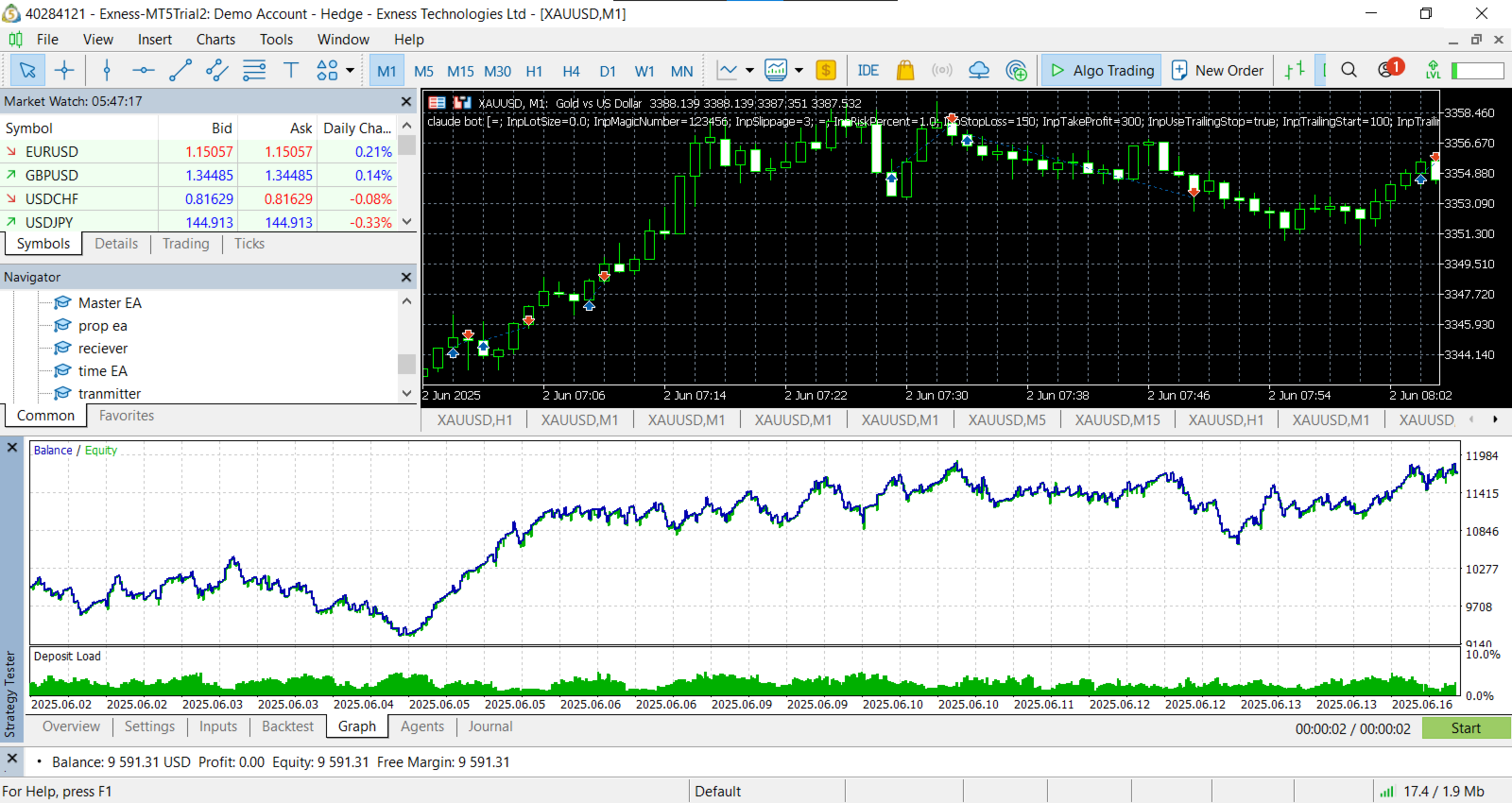Open the shapes objects dropdown arrow
Image resolution: width=1512 pixels, height=803 pixels.
click(351, 70)
